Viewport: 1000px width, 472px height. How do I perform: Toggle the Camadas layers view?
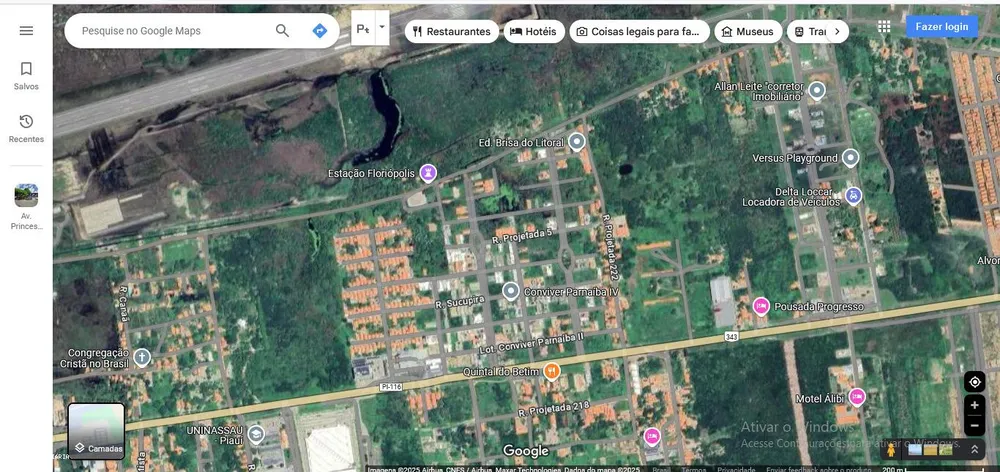[x=96, y=431]
